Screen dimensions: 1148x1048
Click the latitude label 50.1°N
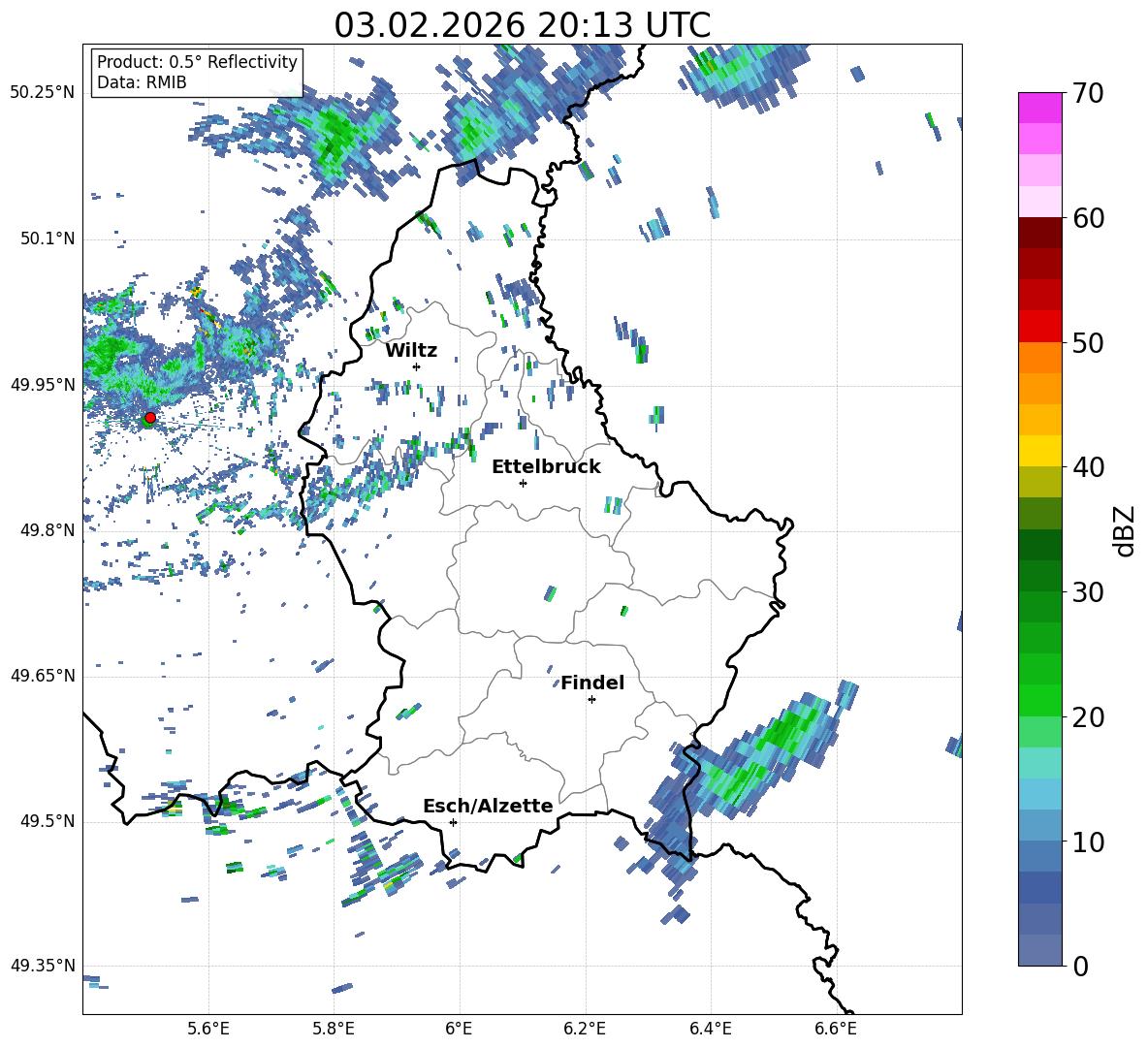coord(47,238)
